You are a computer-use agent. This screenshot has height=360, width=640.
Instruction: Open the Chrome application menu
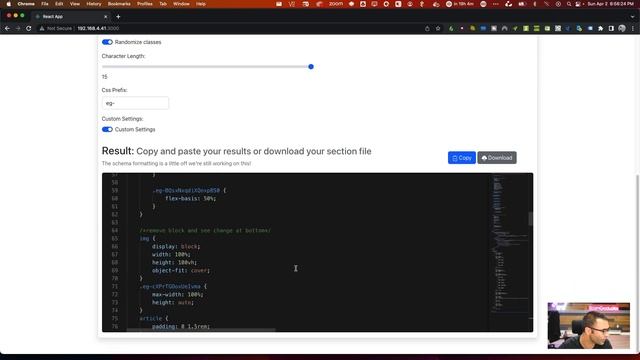26,4
